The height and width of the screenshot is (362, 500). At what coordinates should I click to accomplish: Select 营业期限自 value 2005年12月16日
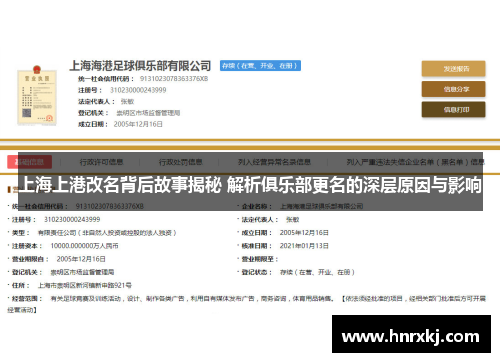81,259
